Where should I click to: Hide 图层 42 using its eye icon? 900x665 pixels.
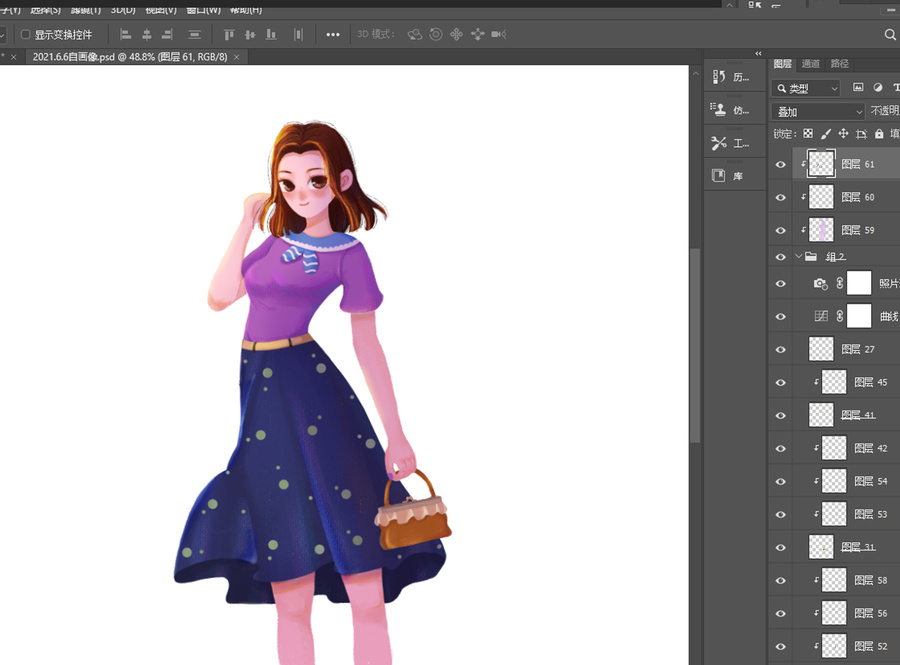click(x=781, y=449)
